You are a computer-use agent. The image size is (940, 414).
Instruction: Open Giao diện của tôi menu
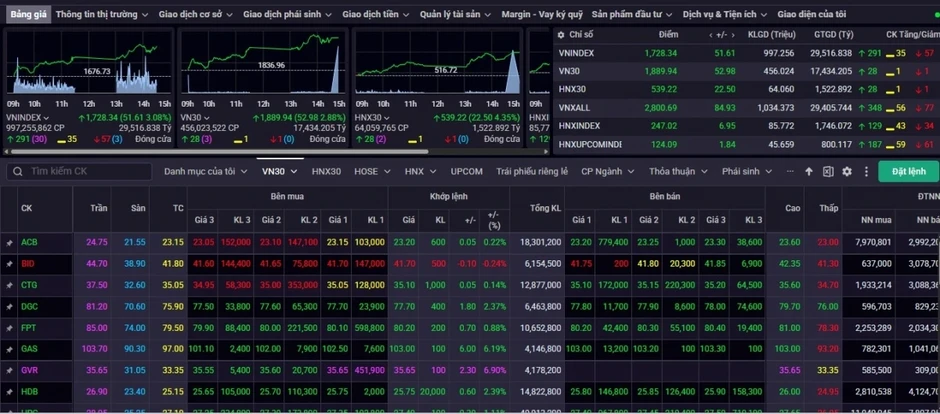point(812,14)
